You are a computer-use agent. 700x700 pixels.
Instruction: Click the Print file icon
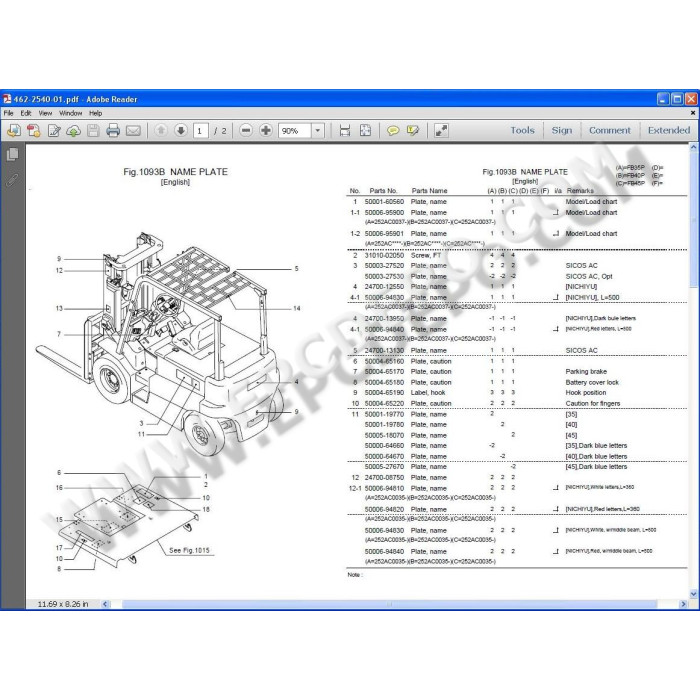tap(113, 131)
